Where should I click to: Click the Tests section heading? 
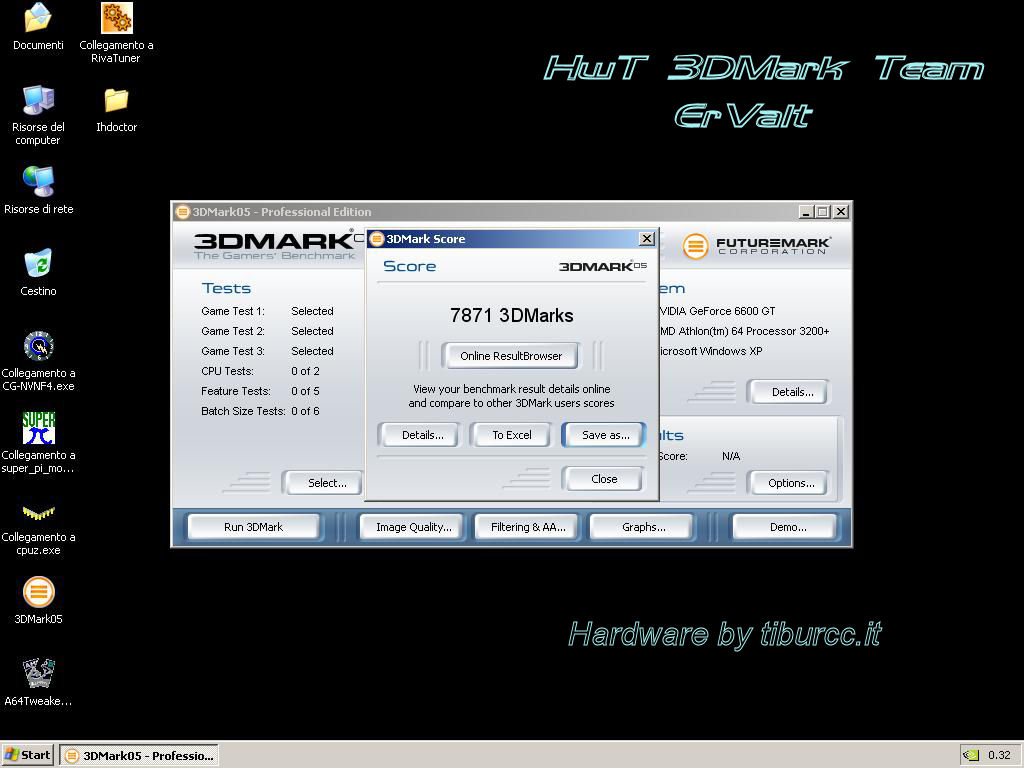coord(226,289)
